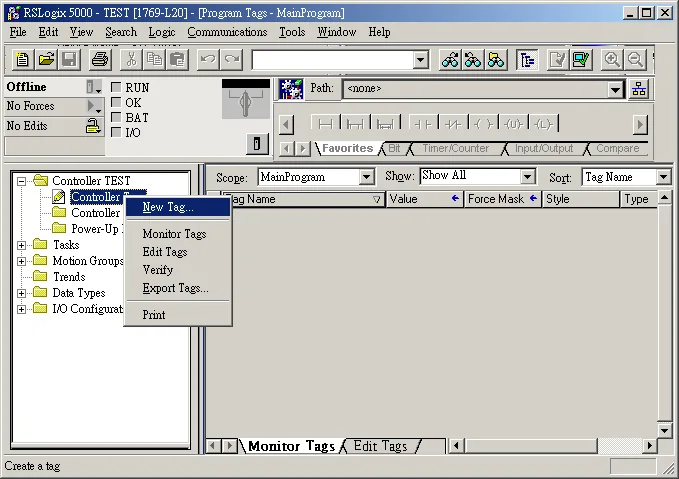Click the Zoom In magnifier icon
Image resolution: width=679 pixels, height=479 pixels.
click(x=611, y=59)
